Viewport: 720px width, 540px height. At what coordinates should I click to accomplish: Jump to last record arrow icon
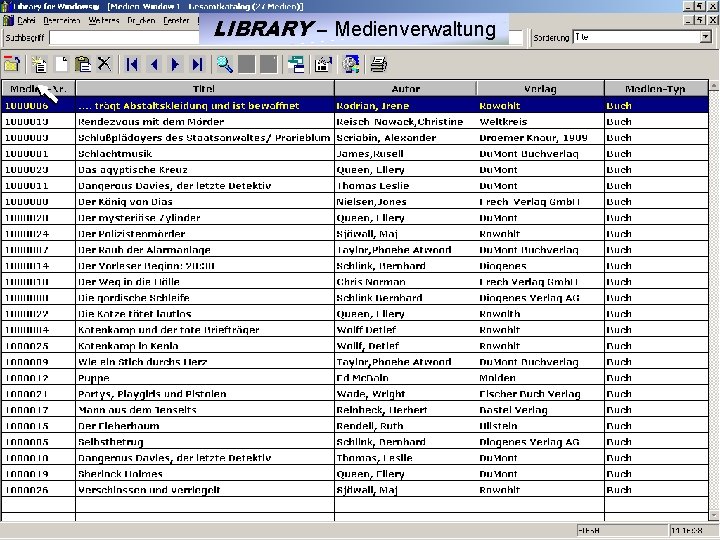tap(197, 64)
